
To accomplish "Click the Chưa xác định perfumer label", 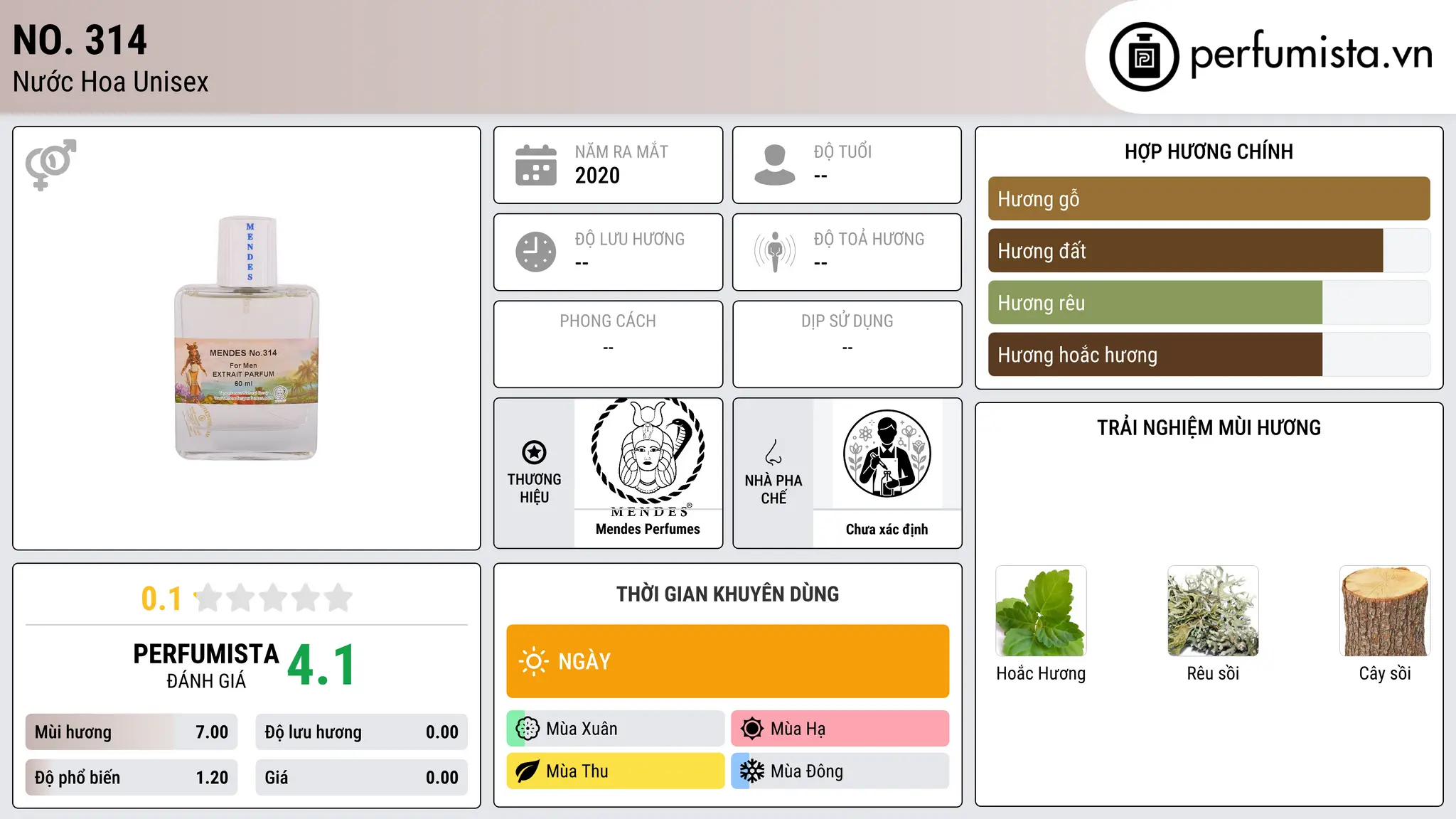I will click(x=887, y=529).
